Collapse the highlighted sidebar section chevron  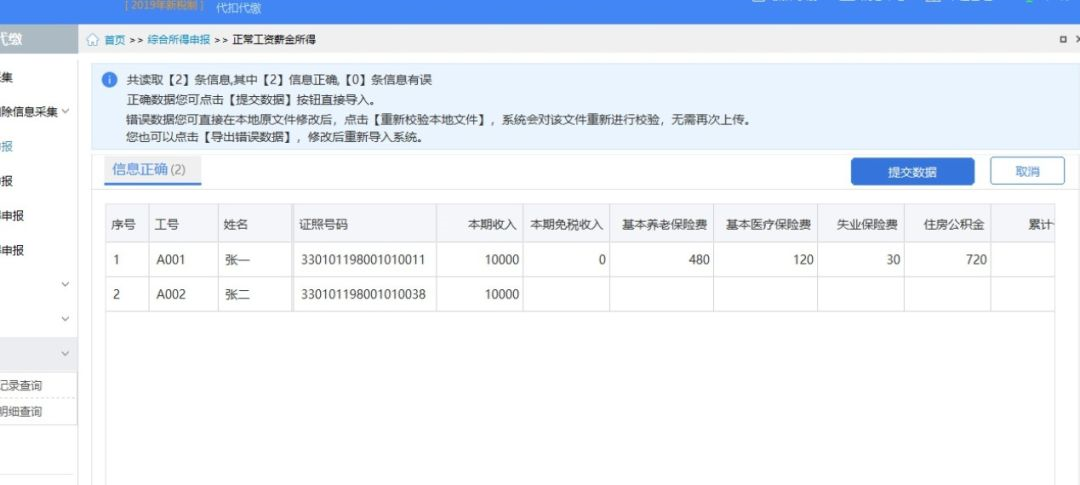[x=66, y=353]
